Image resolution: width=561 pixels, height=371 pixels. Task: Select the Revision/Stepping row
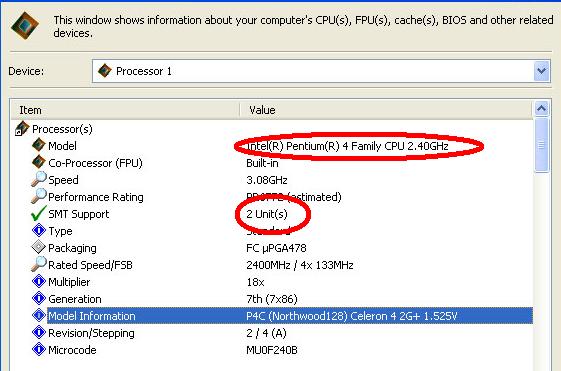pyautogui.click(x=91, y=333)
